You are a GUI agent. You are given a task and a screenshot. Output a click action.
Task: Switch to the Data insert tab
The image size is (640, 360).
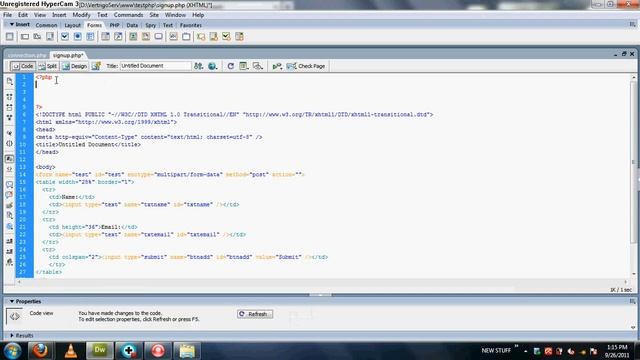tap(132, 25)
